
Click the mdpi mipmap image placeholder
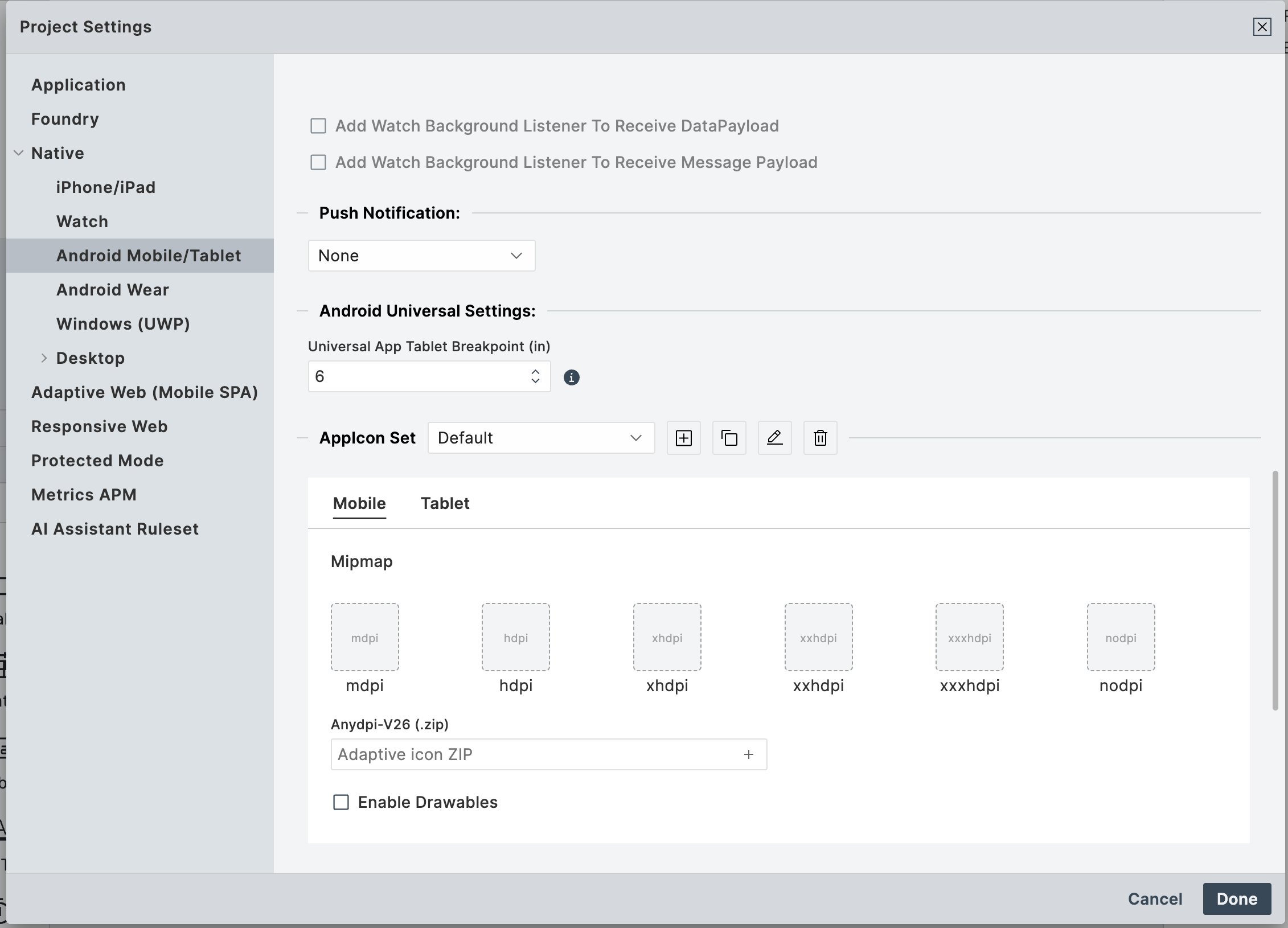tap(364, 637)
